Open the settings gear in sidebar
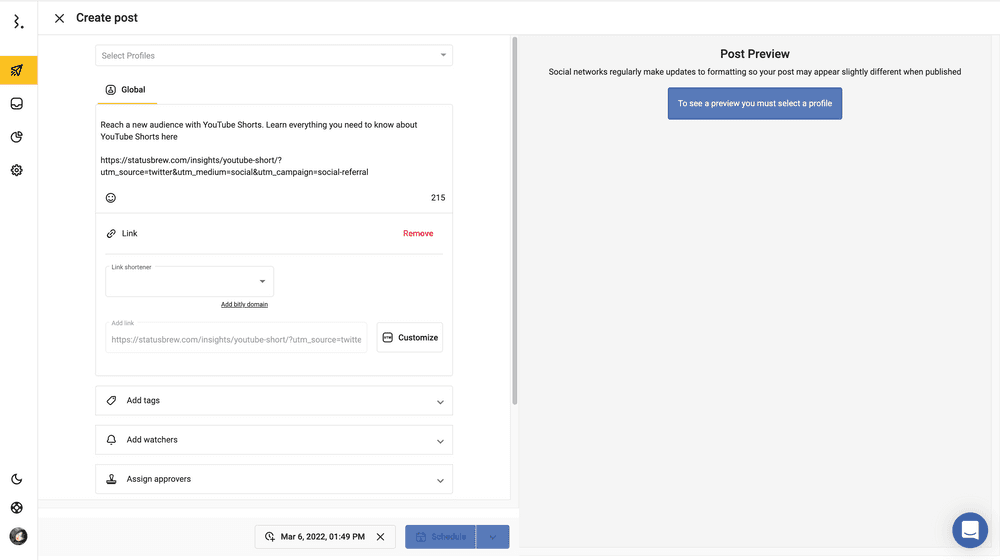The height and width of the screenshot is (560, 1000). 17,170
